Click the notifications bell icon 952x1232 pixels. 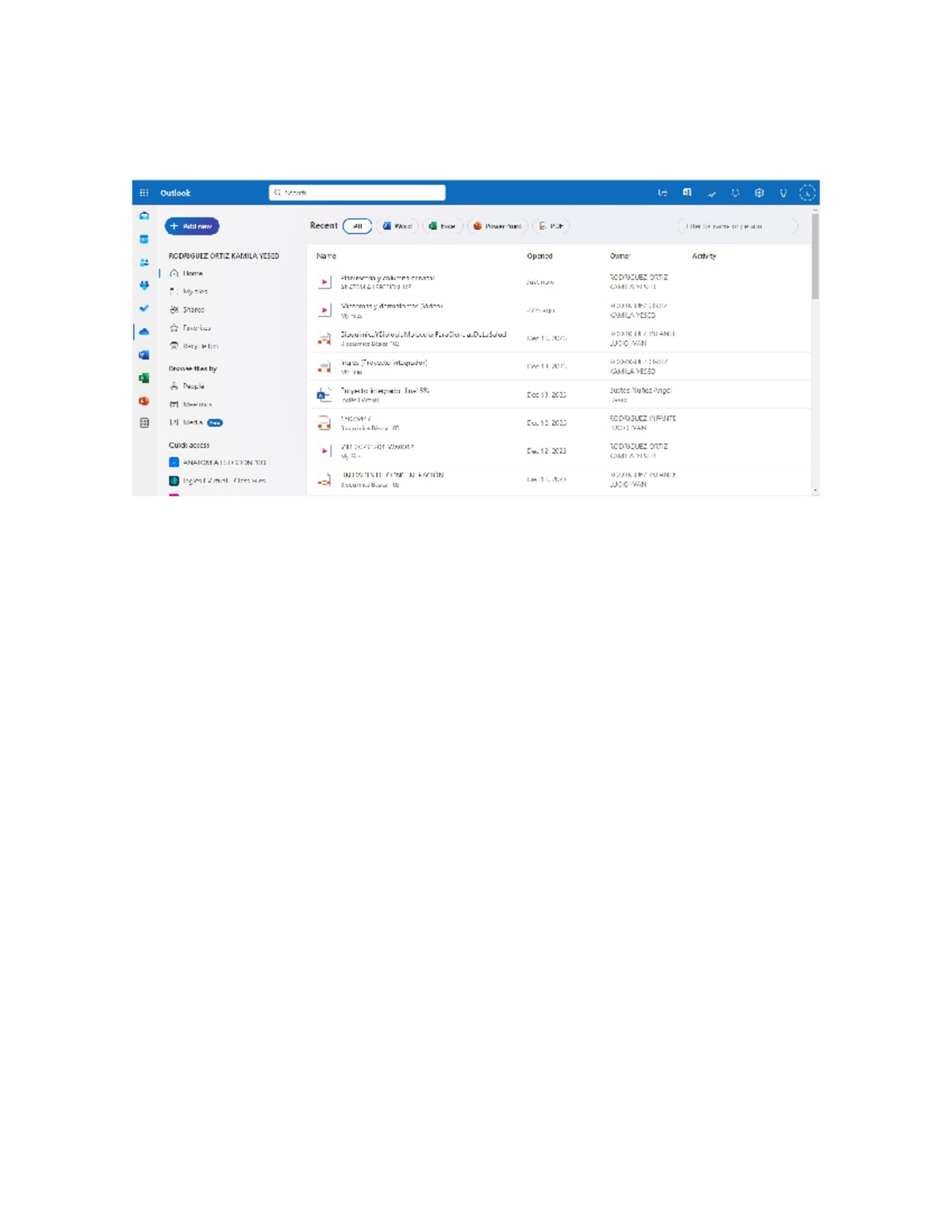[x=735, y=192]
